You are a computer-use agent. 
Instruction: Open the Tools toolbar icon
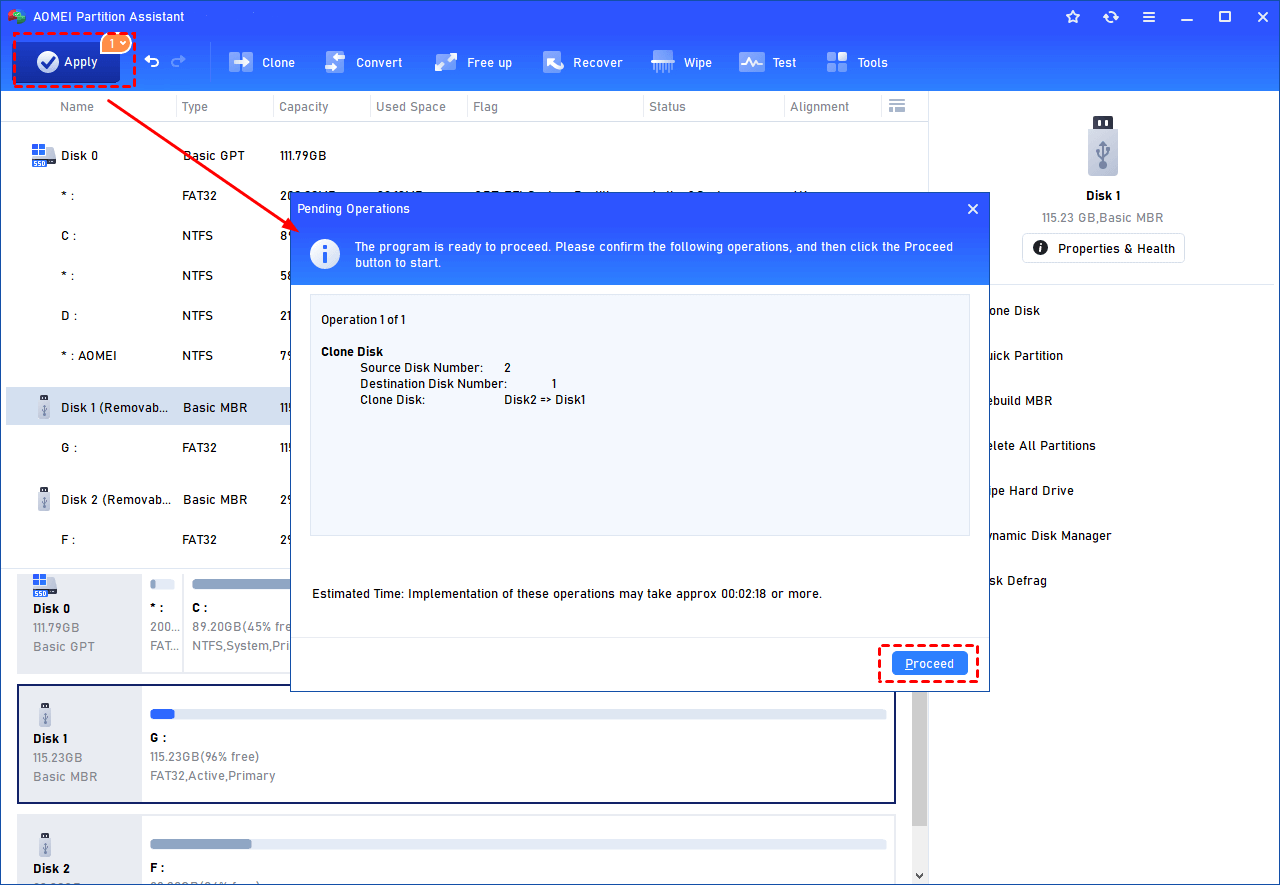tap(857, 62)
